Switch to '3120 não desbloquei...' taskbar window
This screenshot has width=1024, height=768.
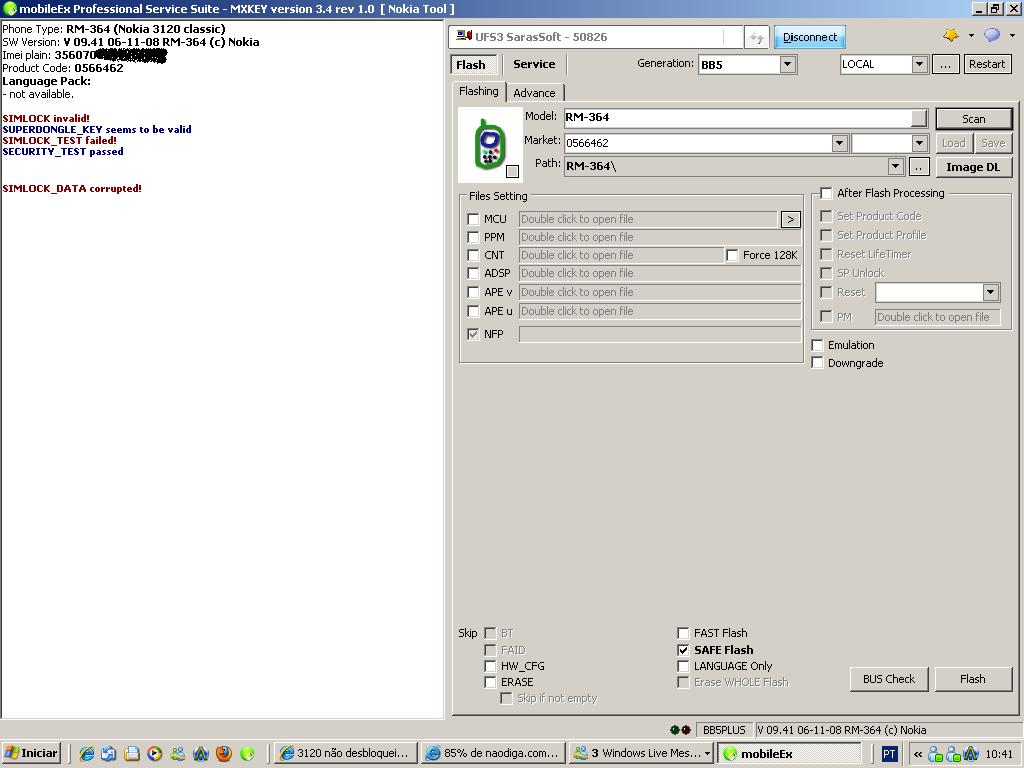pos(345,753)
